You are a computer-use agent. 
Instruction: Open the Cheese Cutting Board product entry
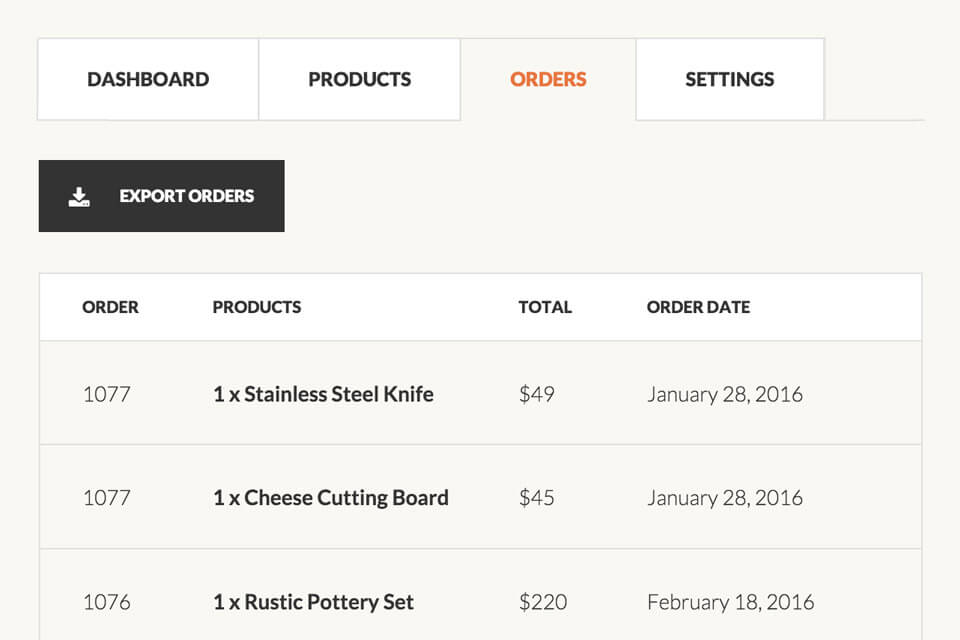[x=330, y=498]
